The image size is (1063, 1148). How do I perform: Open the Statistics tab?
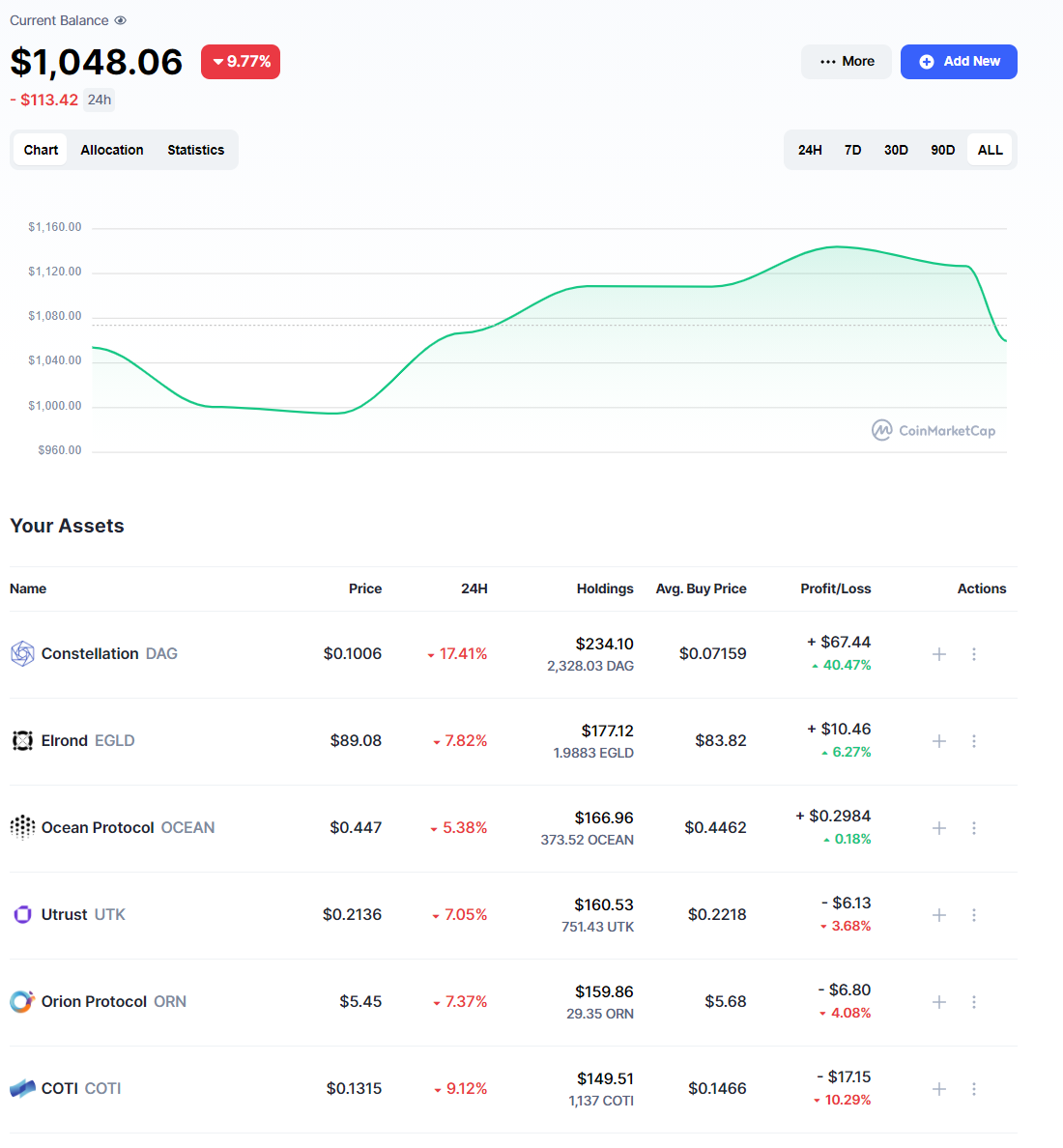(195, 150)
